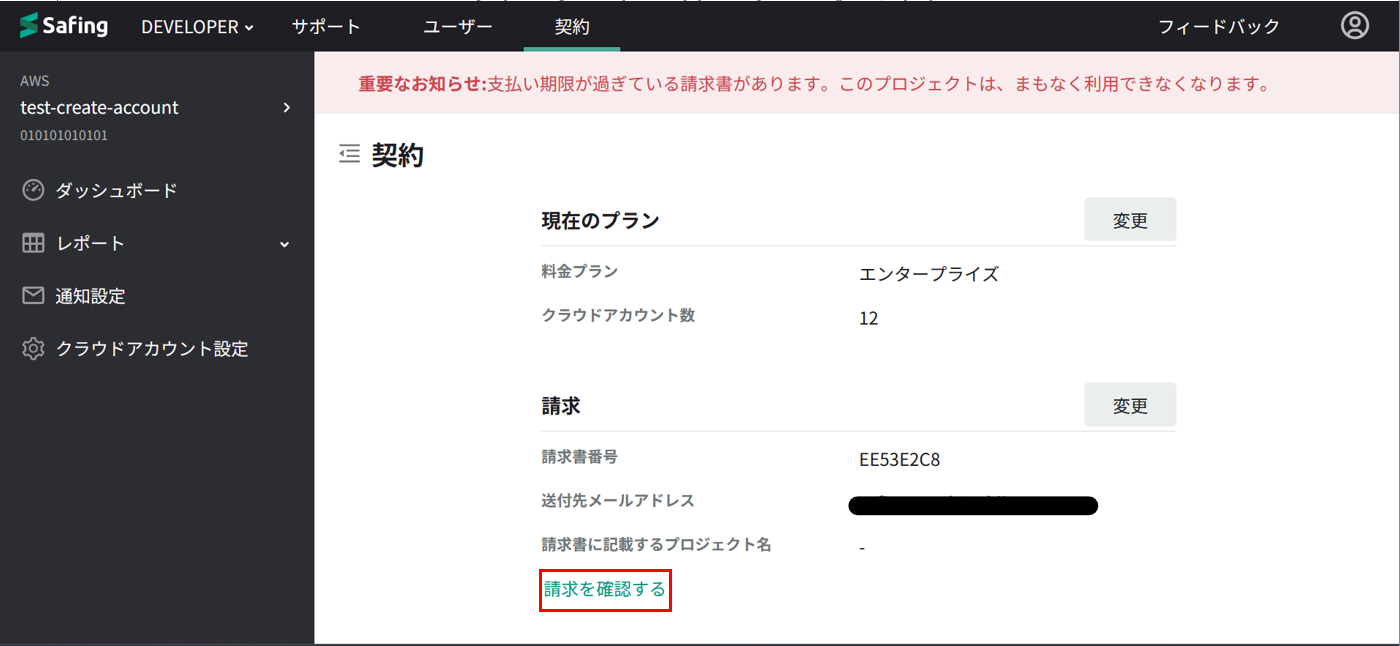1400x646 pixels.
Task: Click the クラウドアカウント設定 gear icon
Action: pos(33,349)
